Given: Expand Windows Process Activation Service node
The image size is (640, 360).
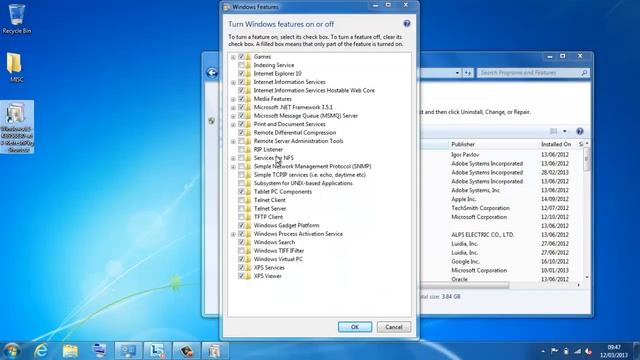Looking at the screenshot, I should 233,234.
